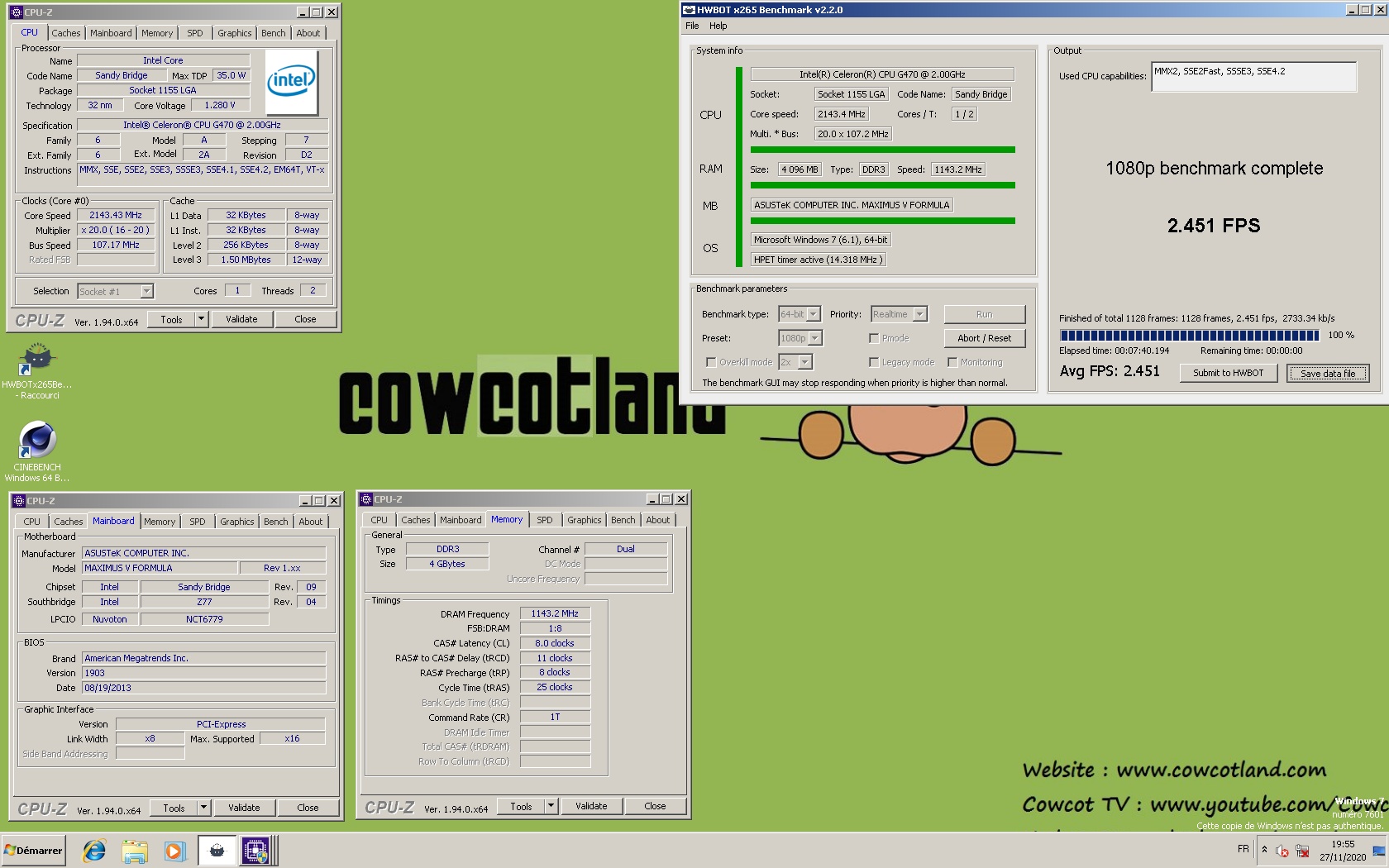Click the CPU-Z title icon of the Mainboard window
Screen dimensions: 1389x868
(18, 501)
